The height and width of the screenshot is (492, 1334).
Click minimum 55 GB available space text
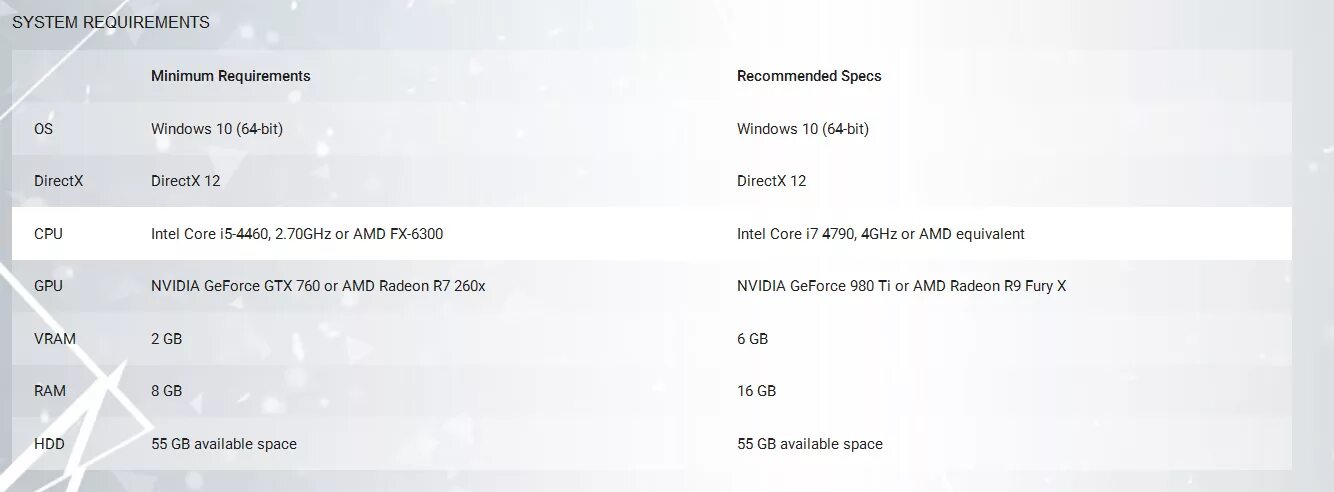(223, 444)
